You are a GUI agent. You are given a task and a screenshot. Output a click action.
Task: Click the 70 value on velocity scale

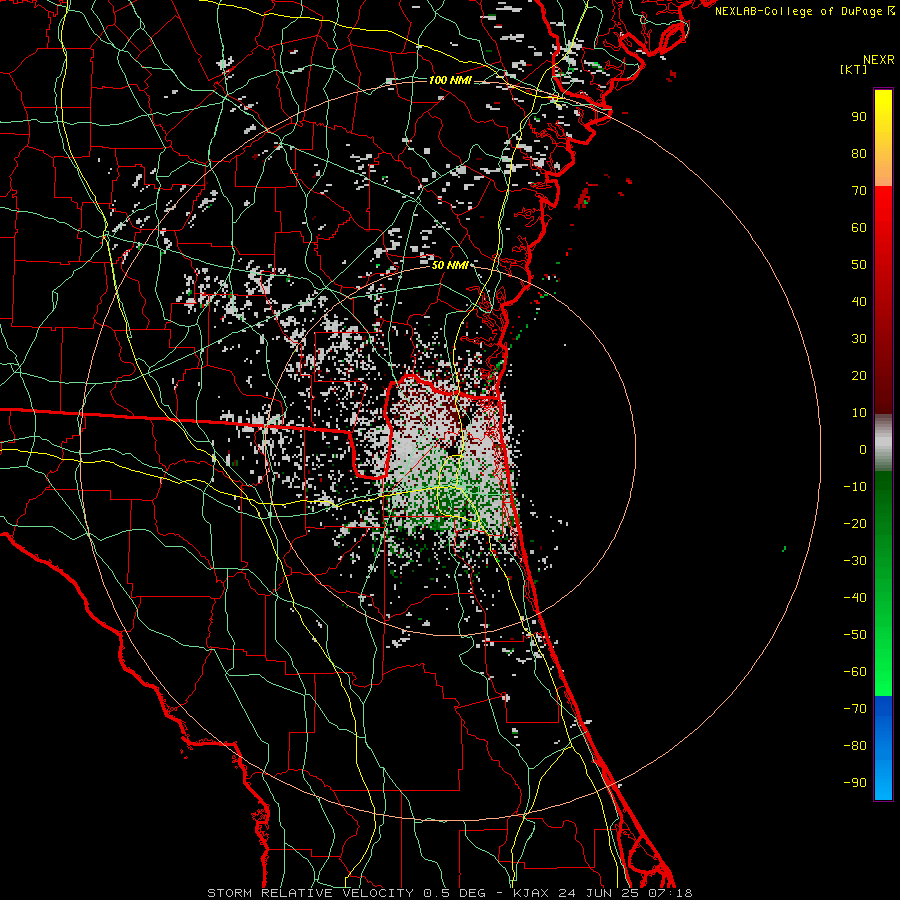click(859, 191)
